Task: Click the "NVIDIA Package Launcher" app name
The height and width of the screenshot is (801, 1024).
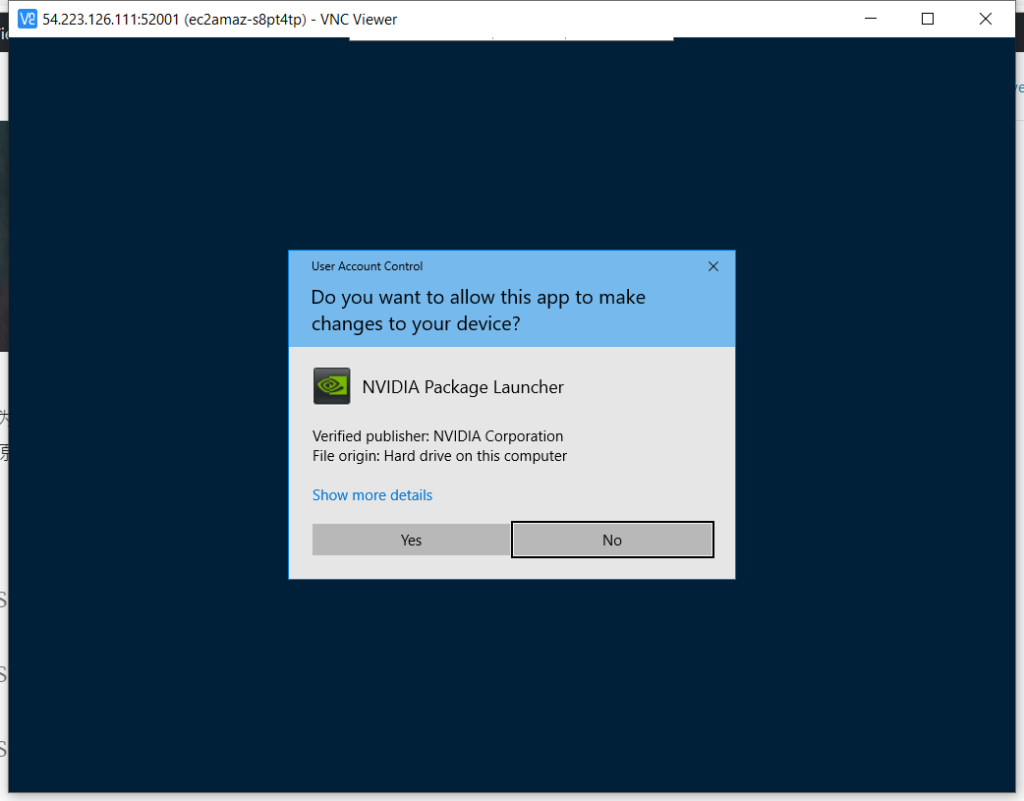Action: [x=462, y=387]
